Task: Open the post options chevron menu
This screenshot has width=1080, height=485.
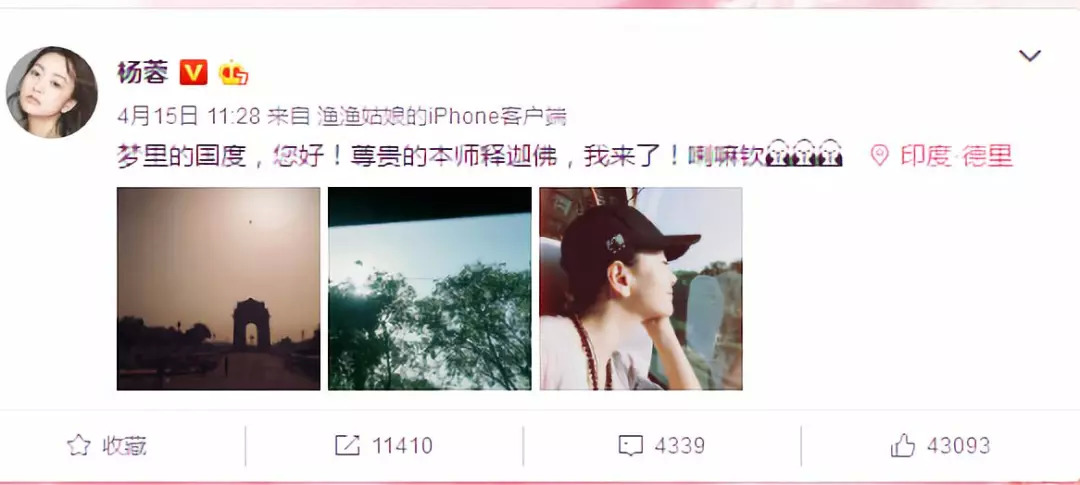Action: [x=1030, y=56]
